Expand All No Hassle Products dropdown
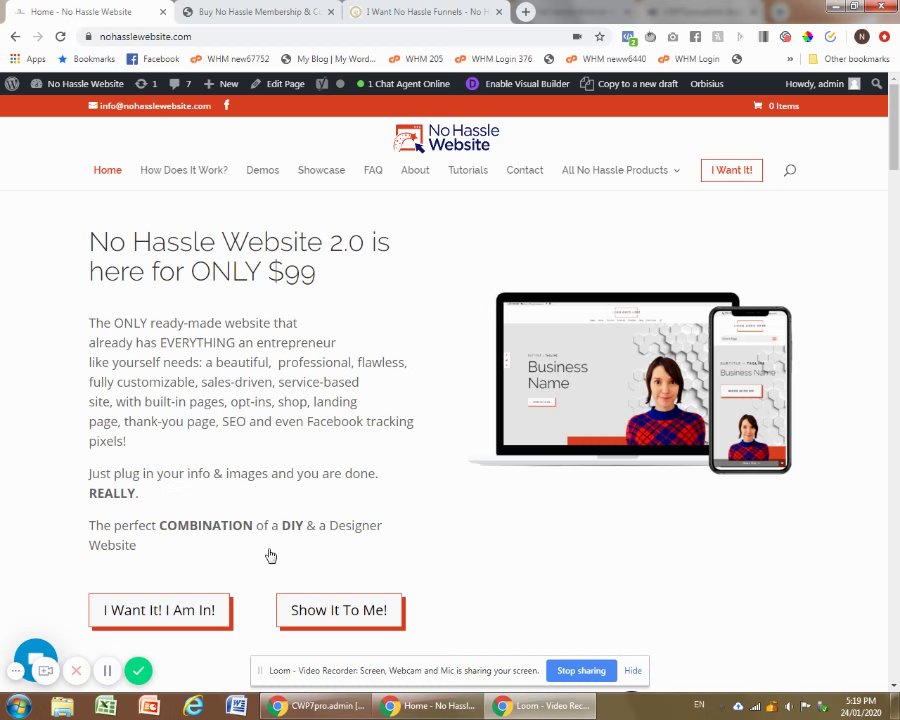The height and width of the screenshot is (720, 900). tap(620, 170)
